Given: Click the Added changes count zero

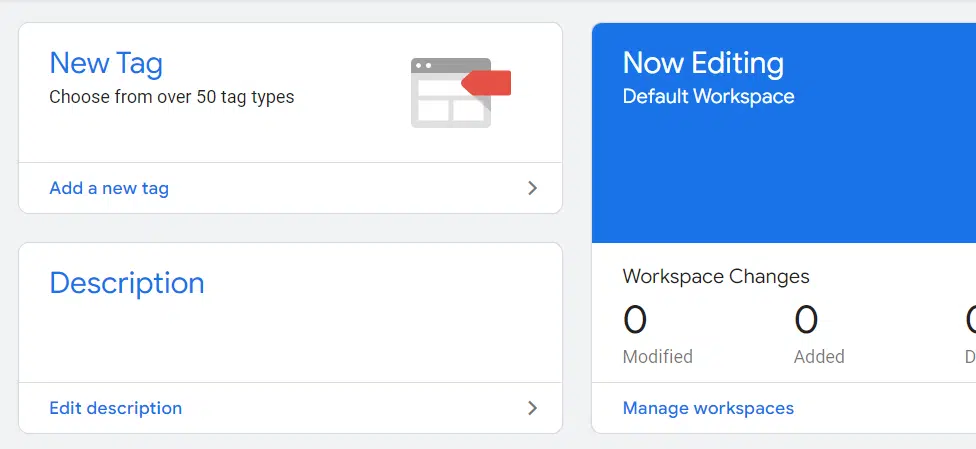Looking at the screenshot, I should point(806,321).
